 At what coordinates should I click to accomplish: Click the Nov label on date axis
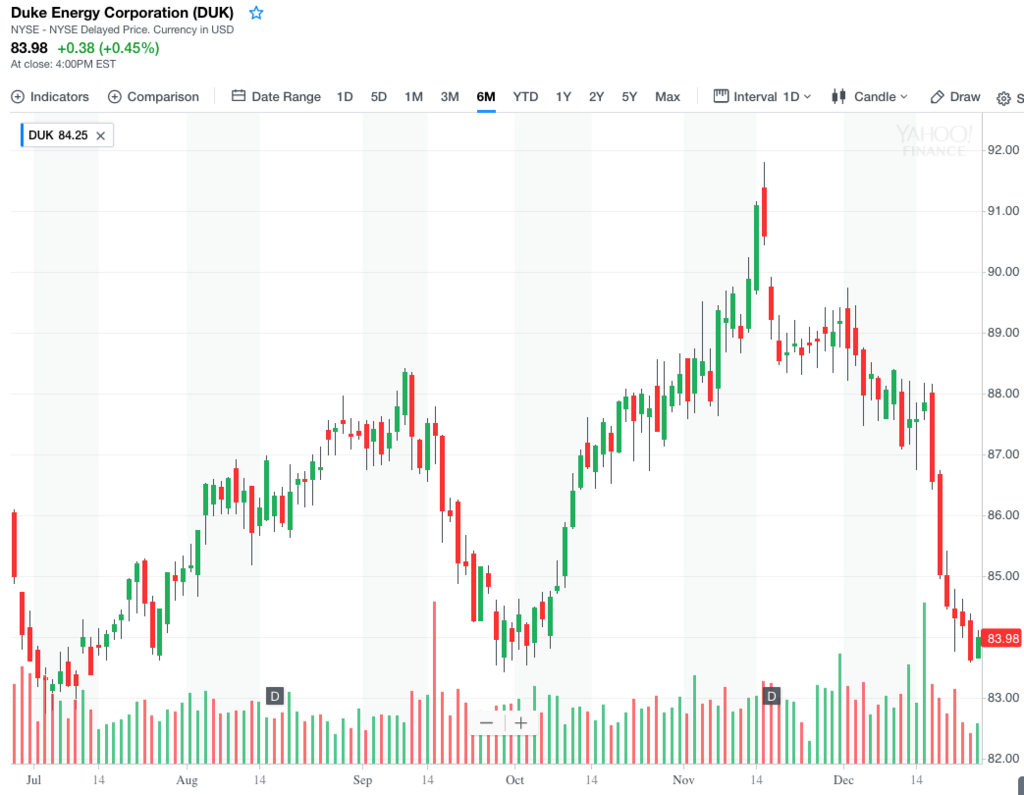pos(683,779)
